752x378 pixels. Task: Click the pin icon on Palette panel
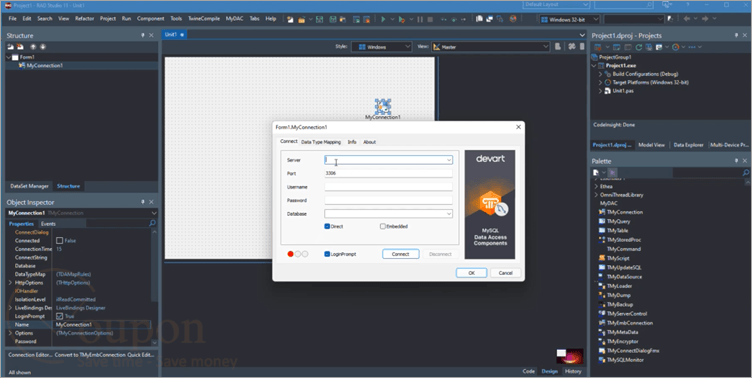pos(736,161)
